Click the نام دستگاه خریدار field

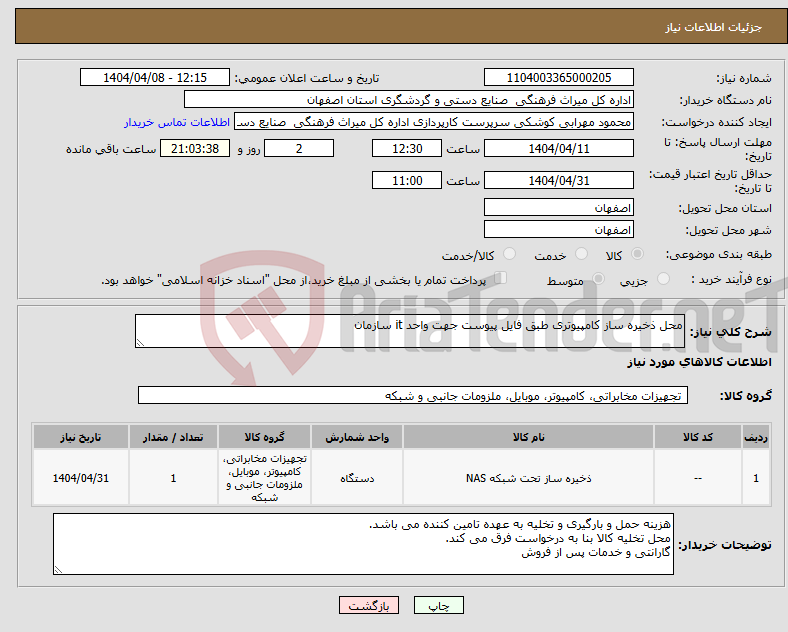[x=409, y=99]
